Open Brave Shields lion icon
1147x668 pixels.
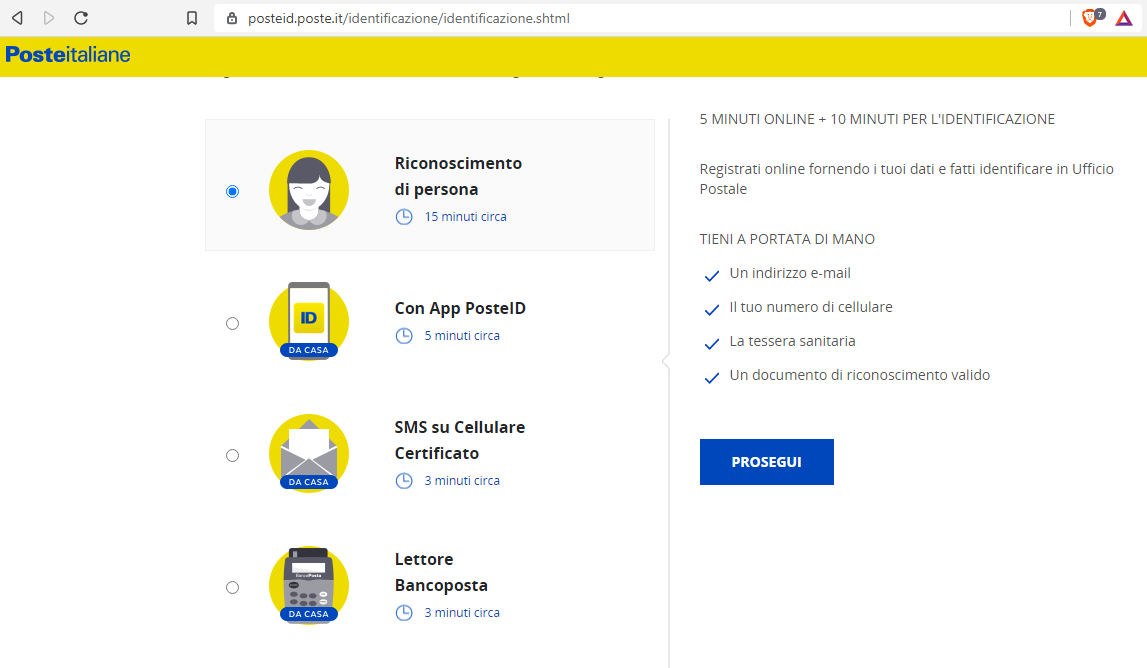click(x=1089, y=18)
